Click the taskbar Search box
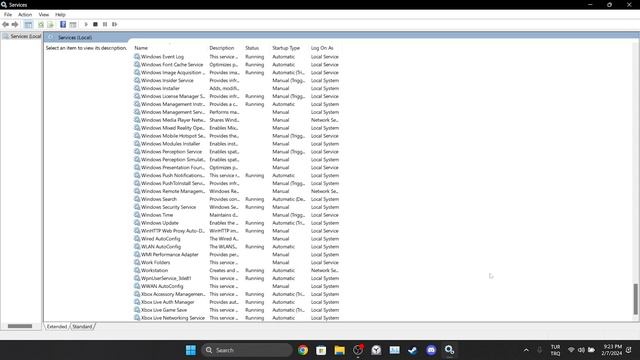 (247, 350)
